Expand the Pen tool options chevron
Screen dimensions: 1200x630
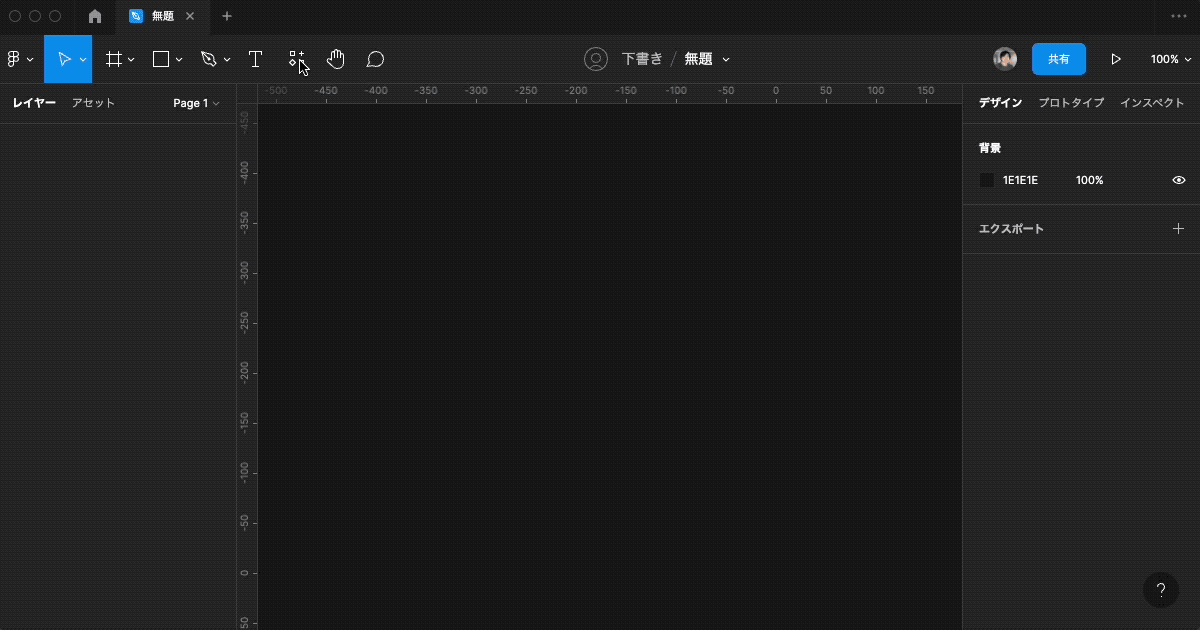[x=227, y=59]
